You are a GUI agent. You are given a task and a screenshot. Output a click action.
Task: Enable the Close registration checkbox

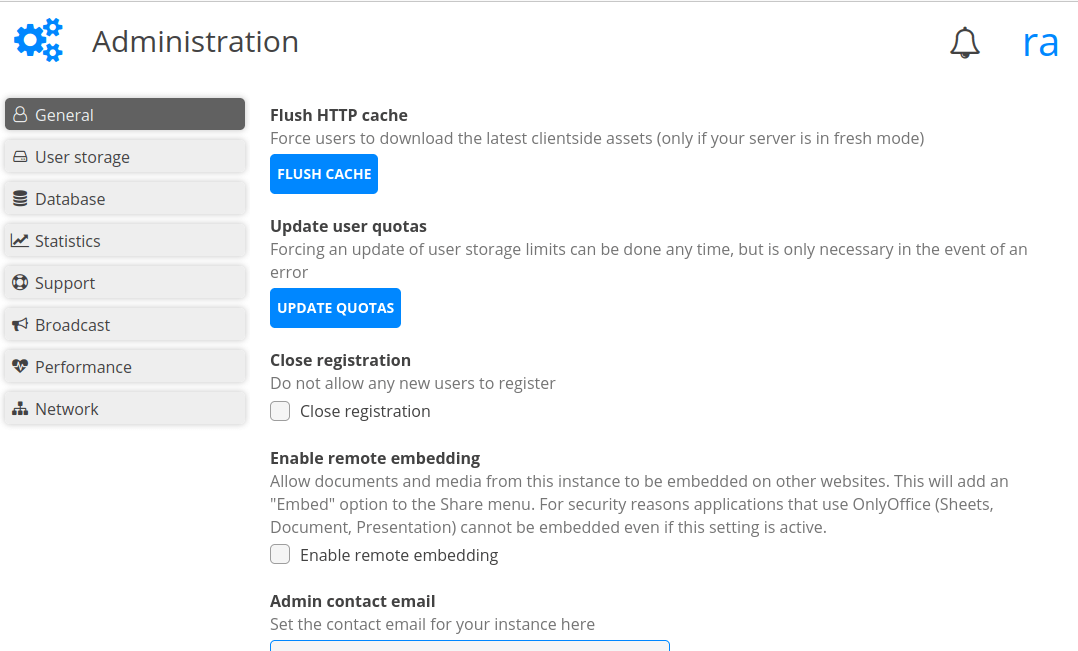(280, 411)
